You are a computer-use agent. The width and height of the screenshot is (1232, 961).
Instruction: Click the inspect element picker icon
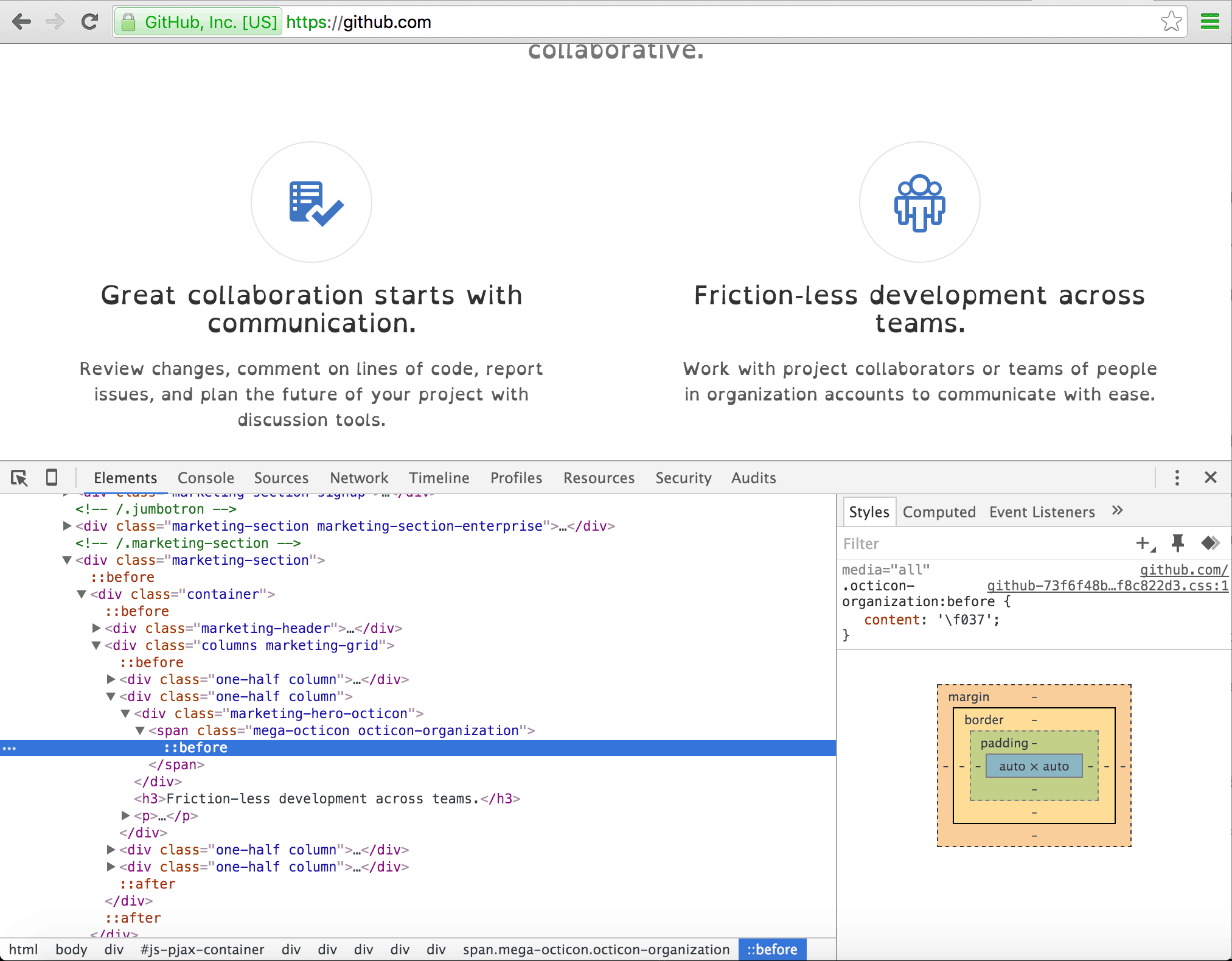[19, 478]
